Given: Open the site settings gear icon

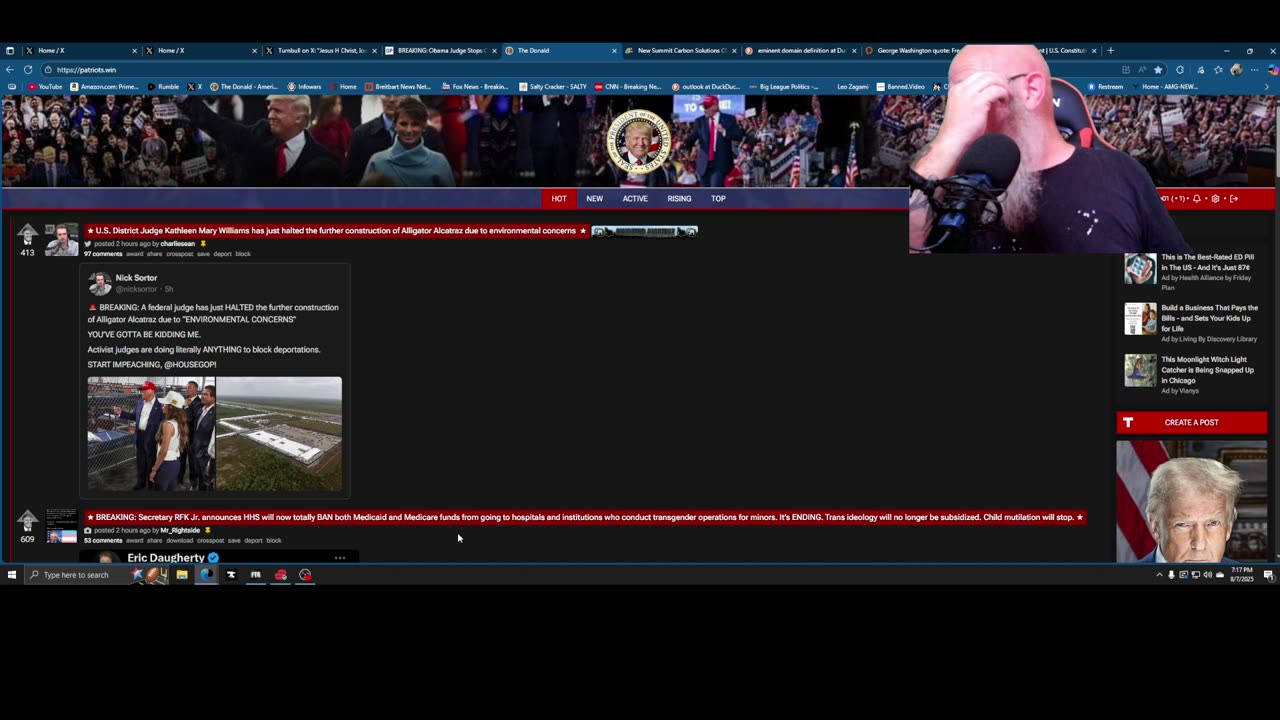Looking at the screenshot, I should click(1215, 198).
